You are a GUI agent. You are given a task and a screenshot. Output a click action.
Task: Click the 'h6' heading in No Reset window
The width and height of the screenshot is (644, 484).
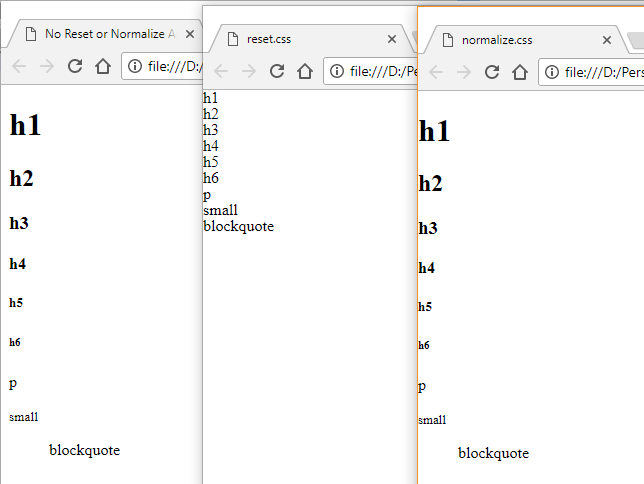15,342
